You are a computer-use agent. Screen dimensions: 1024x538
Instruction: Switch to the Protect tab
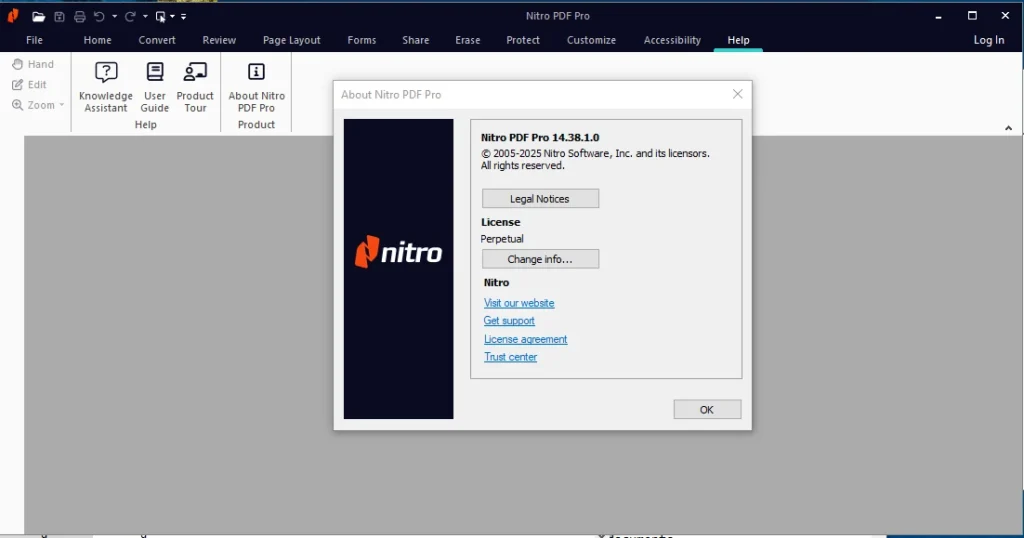coord(523,40)
